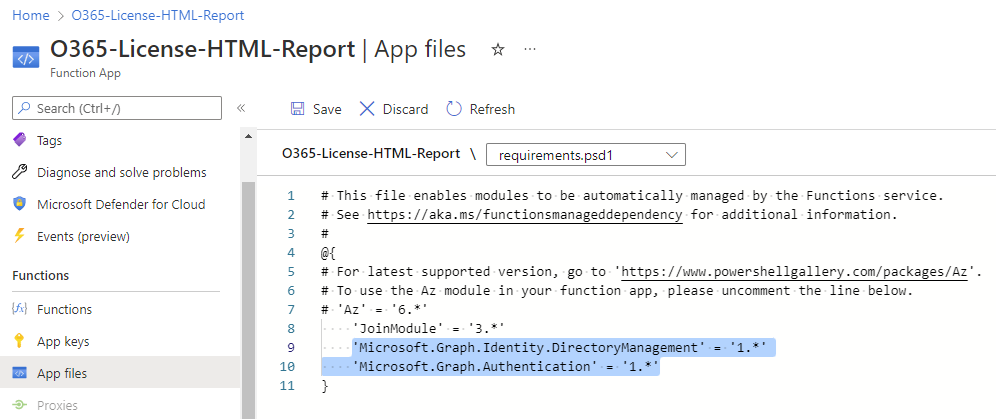Click the Refresh circular arrow icon
The height and width of the screenshot is (419, 996).
pyautogui.click(x=454, y=109)
